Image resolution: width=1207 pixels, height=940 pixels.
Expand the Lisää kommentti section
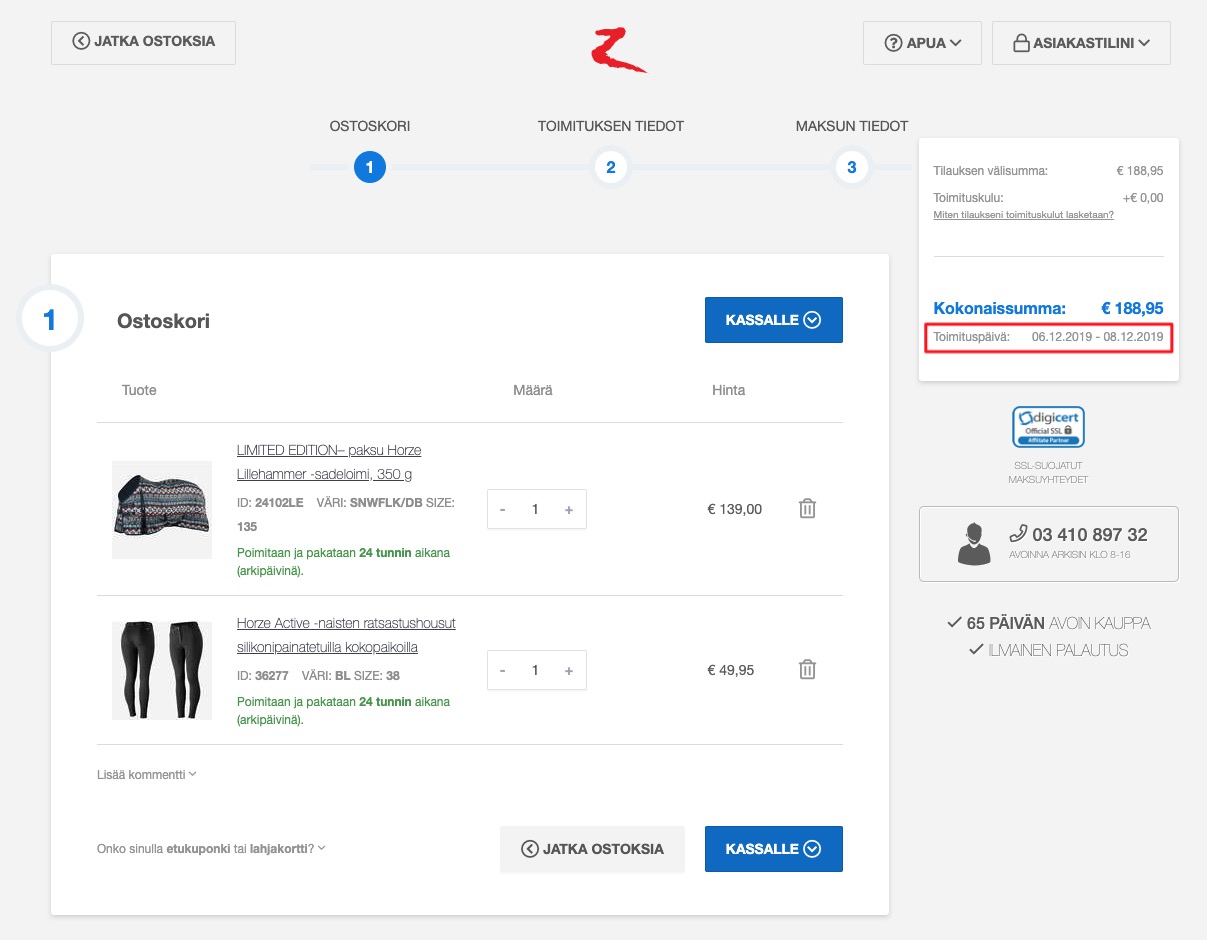click(147, 774)
